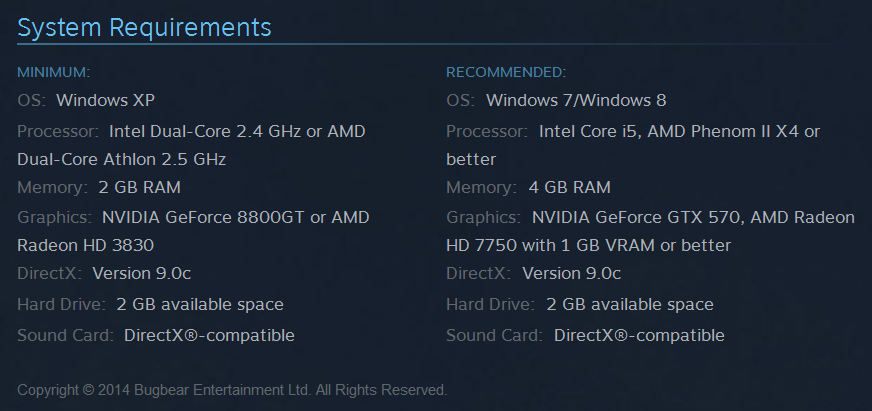
Task: Click recommended 2 GB available space text
Action: 629,304
